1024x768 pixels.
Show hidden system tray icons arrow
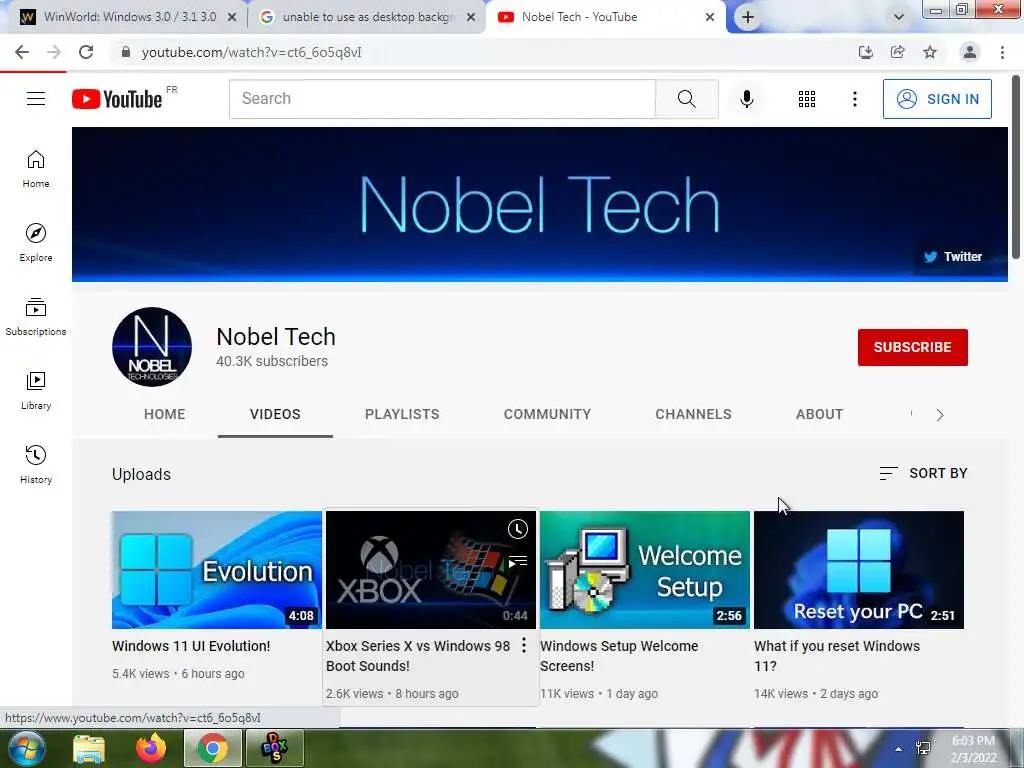point(899,749)
